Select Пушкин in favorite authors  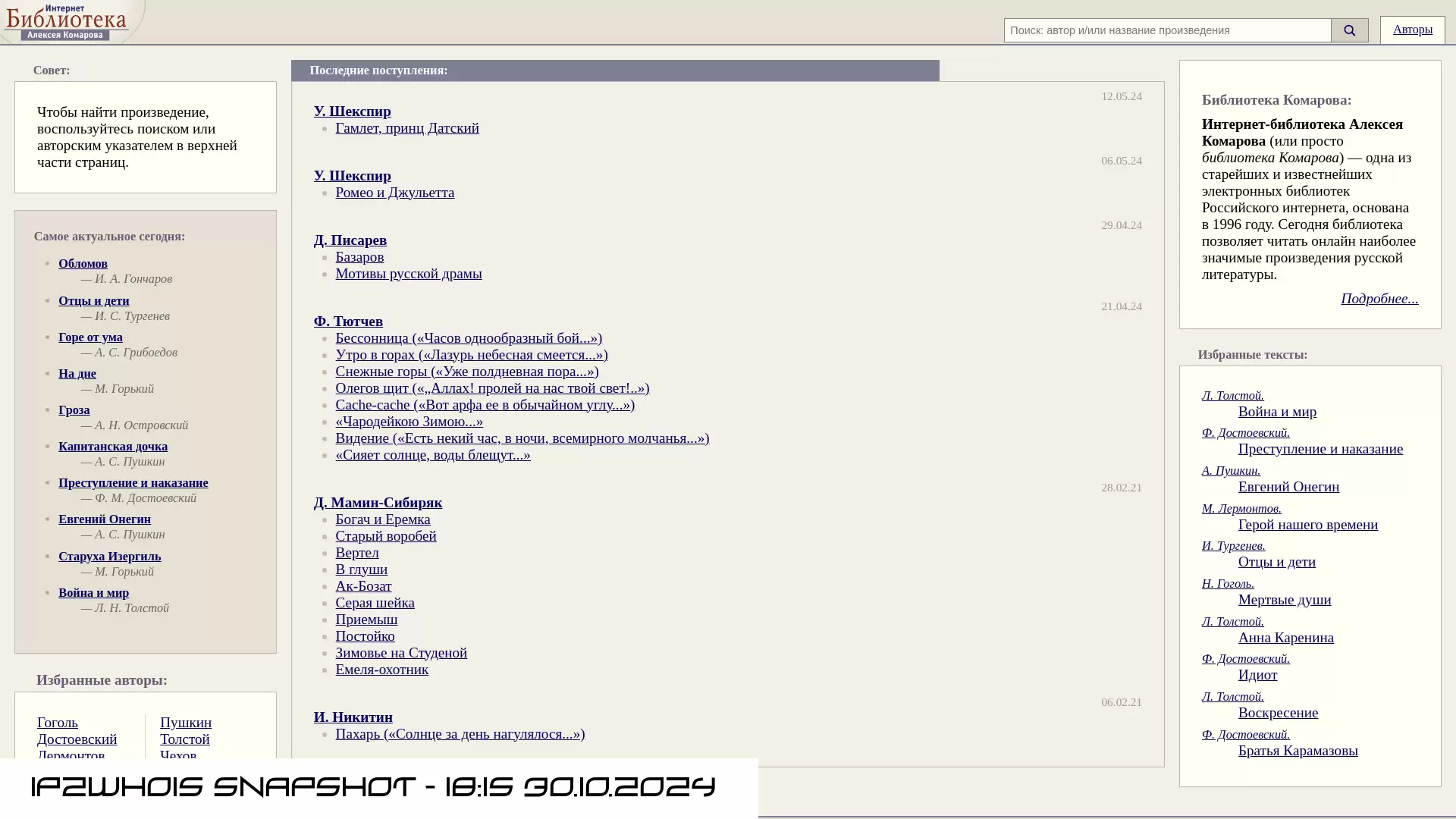click(x=186, y=723)
